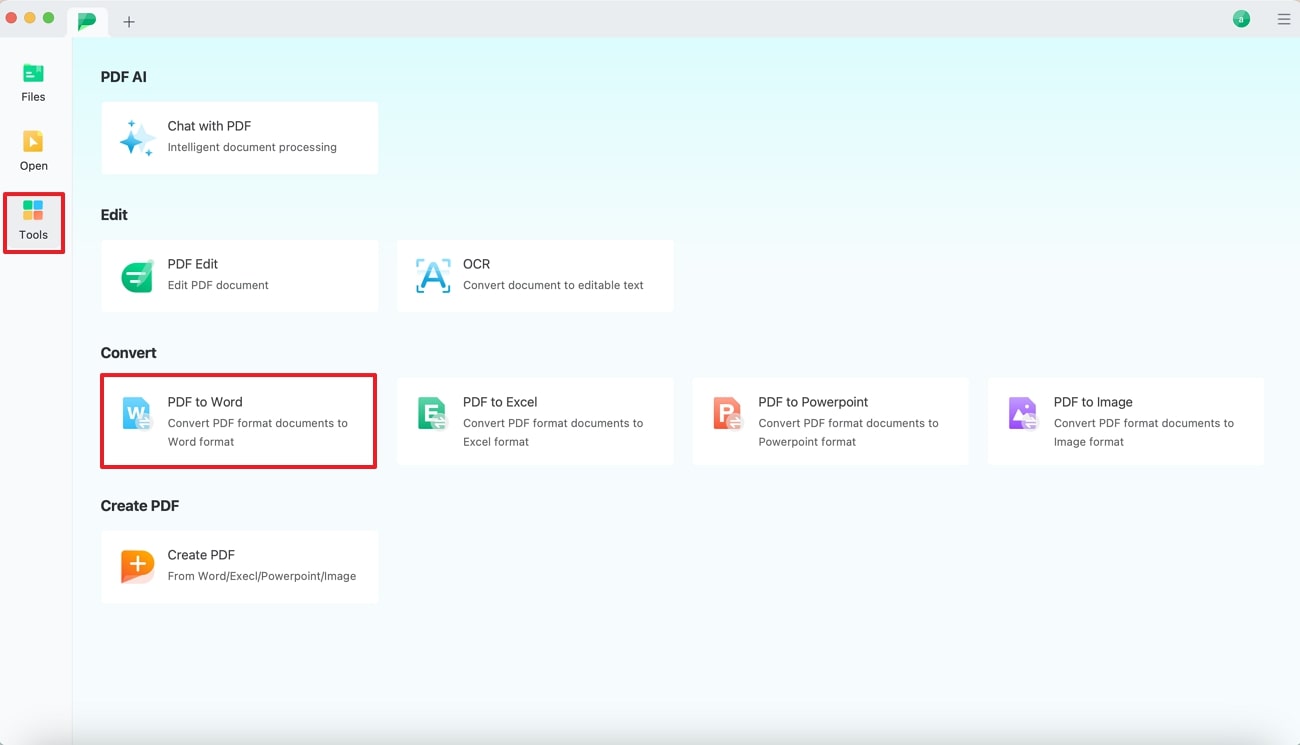Click the 'Create PDF' section heading
Screen dimensions: 1300x745
pos(140,506)
